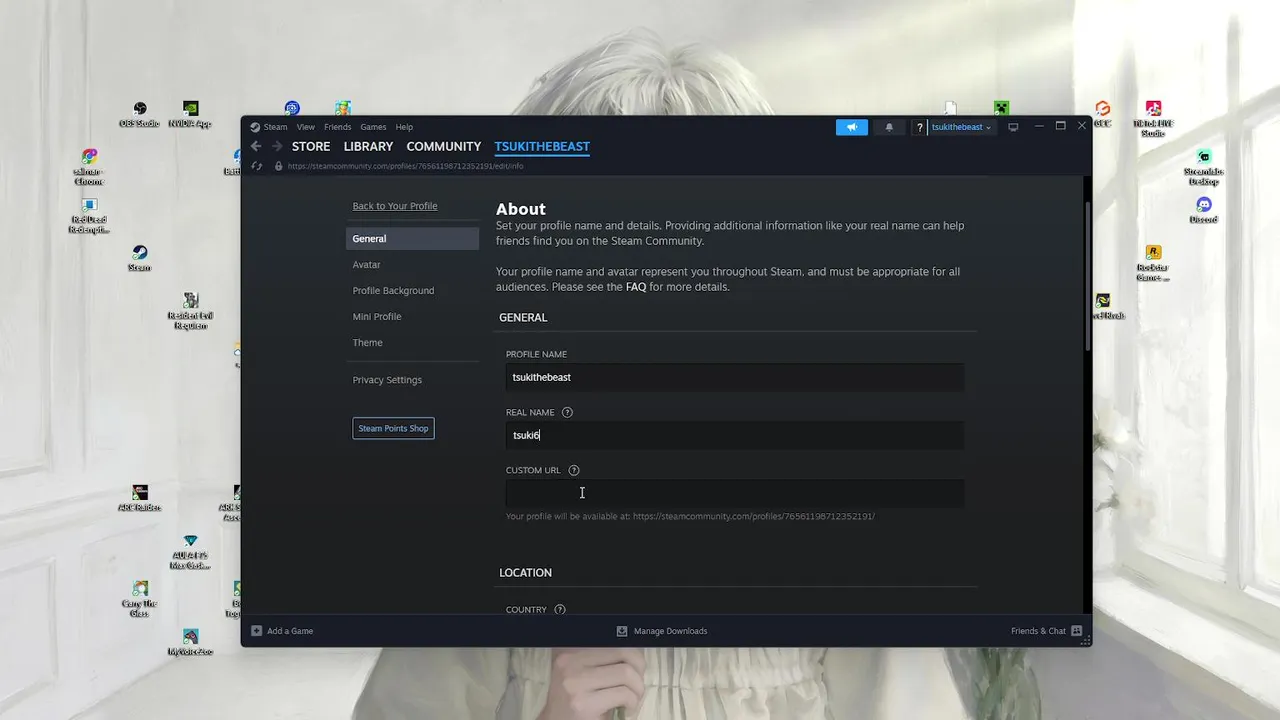Image resolution: width=1280 pixels, height=720 pixels.
Task: Open TikTok LIVE Studio desktop shortcut
Action: 1153,119
